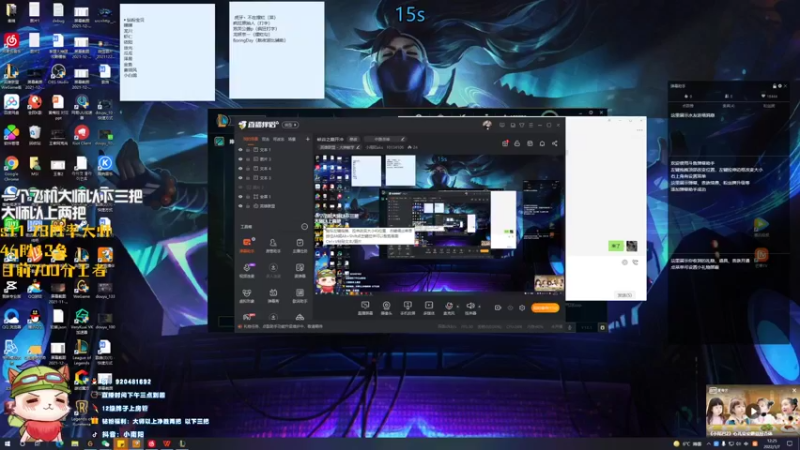Open the more options dots in the chat window
The image size is (800, 450).
click(639, 130)
